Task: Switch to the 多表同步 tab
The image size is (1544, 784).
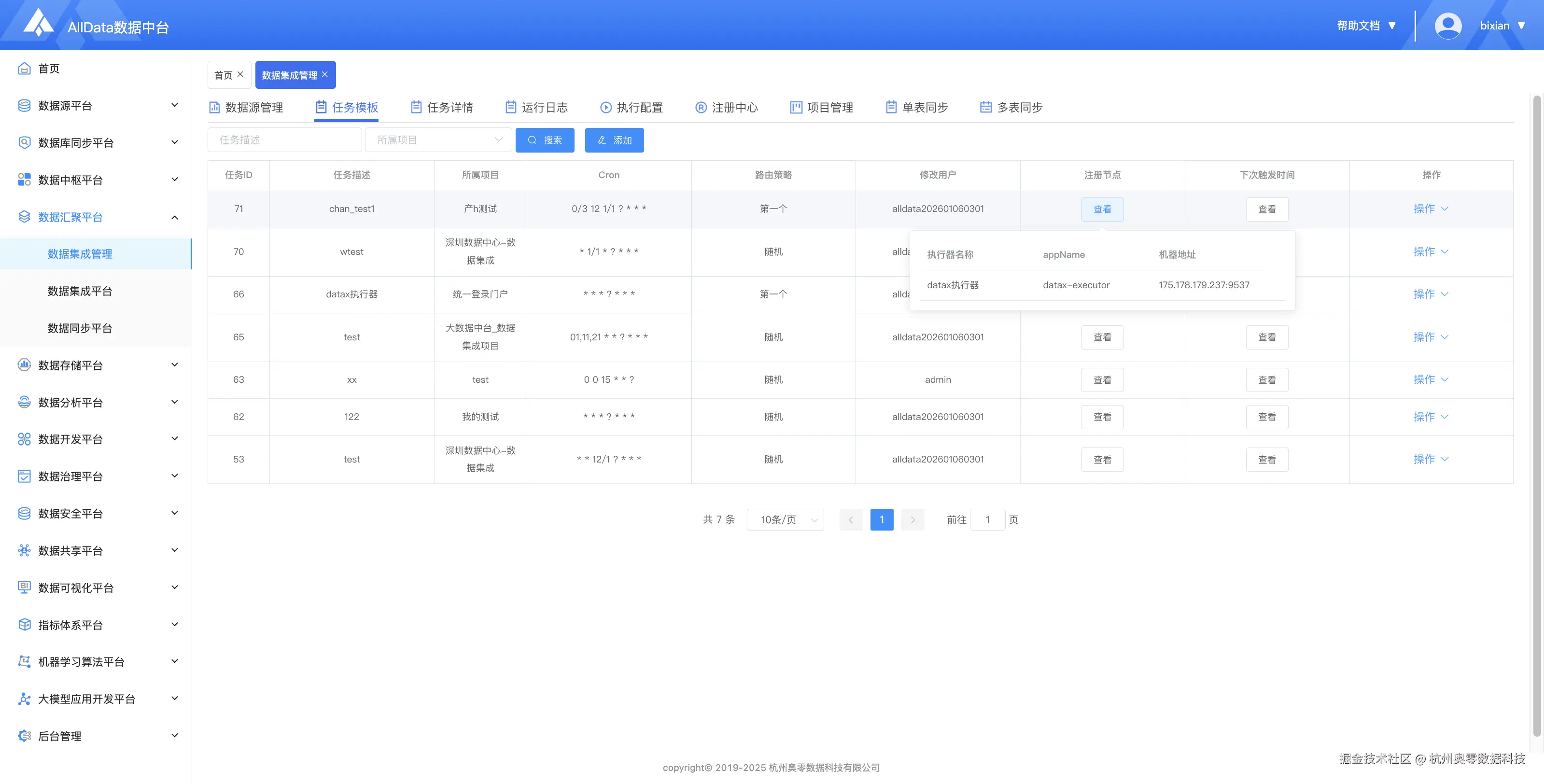Action: point(1011,107)
